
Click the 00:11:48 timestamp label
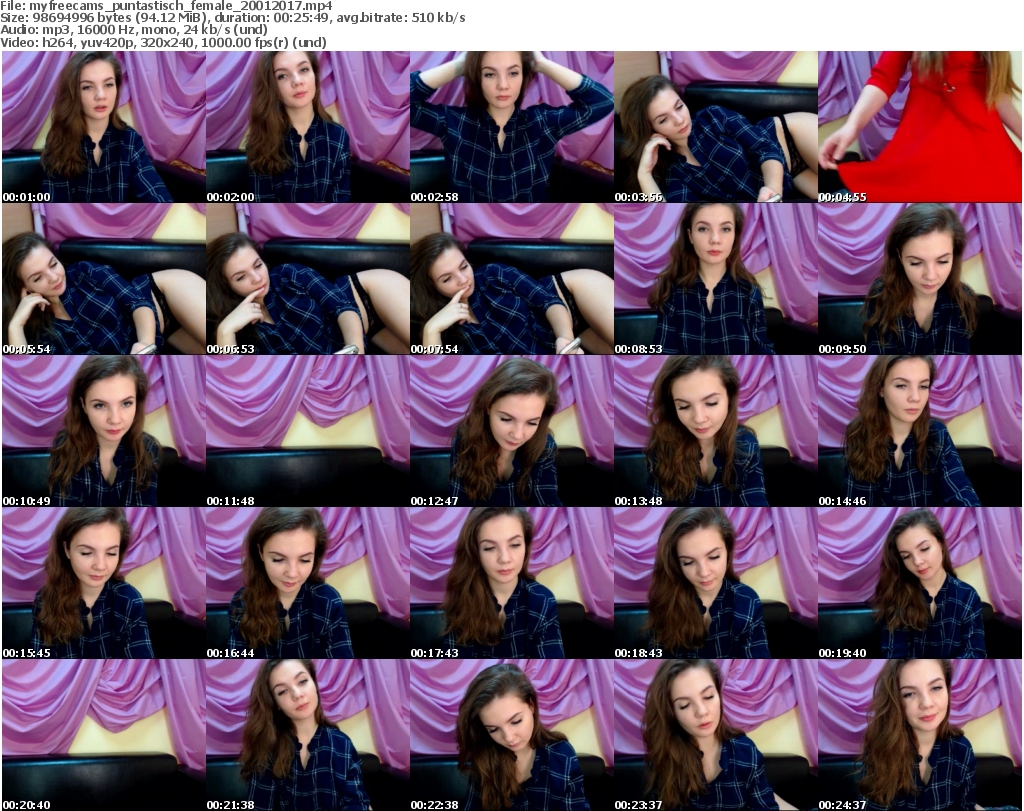pos(231,501)
